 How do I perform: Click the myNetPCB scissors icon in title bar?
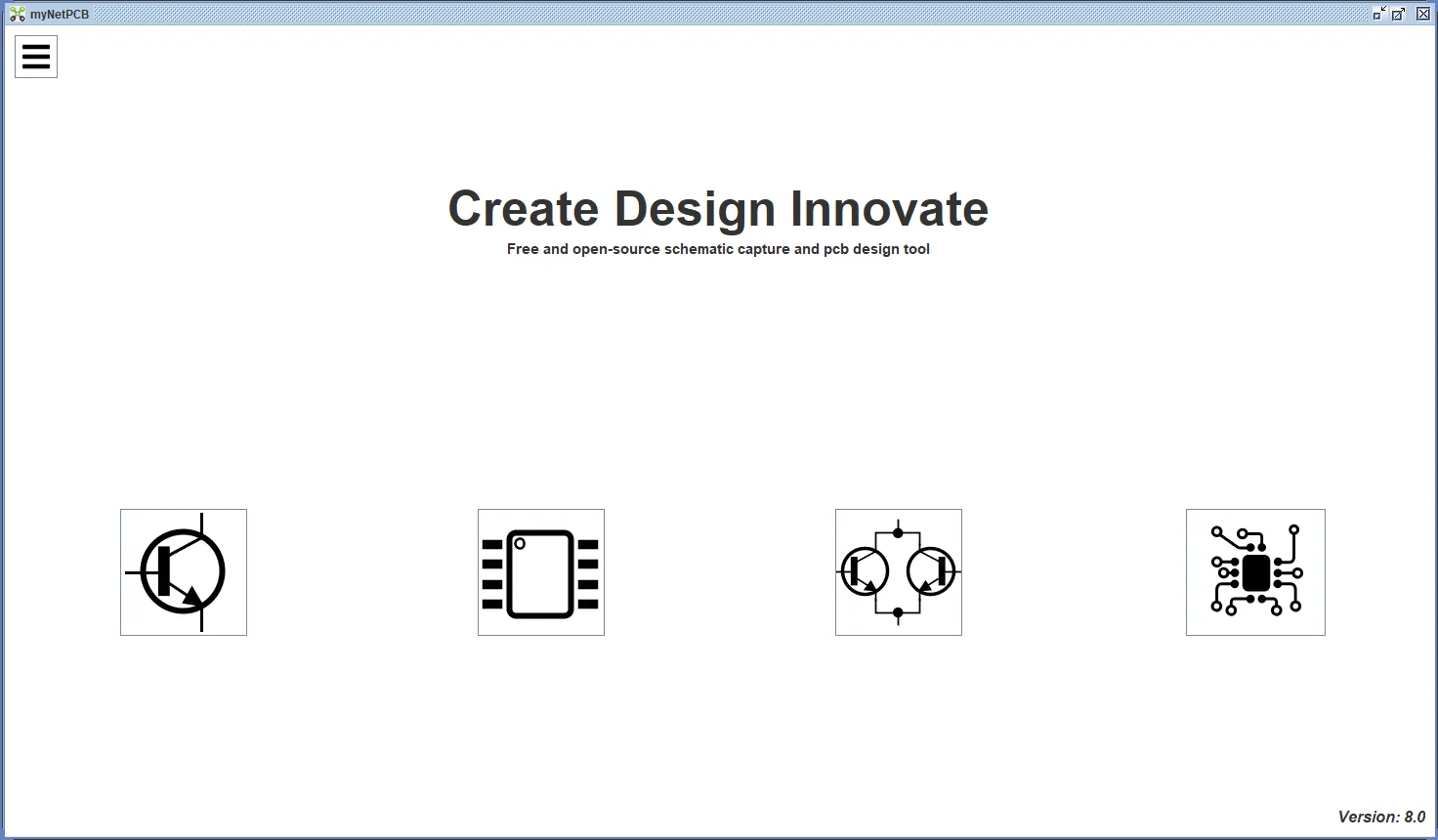[17, 13]
